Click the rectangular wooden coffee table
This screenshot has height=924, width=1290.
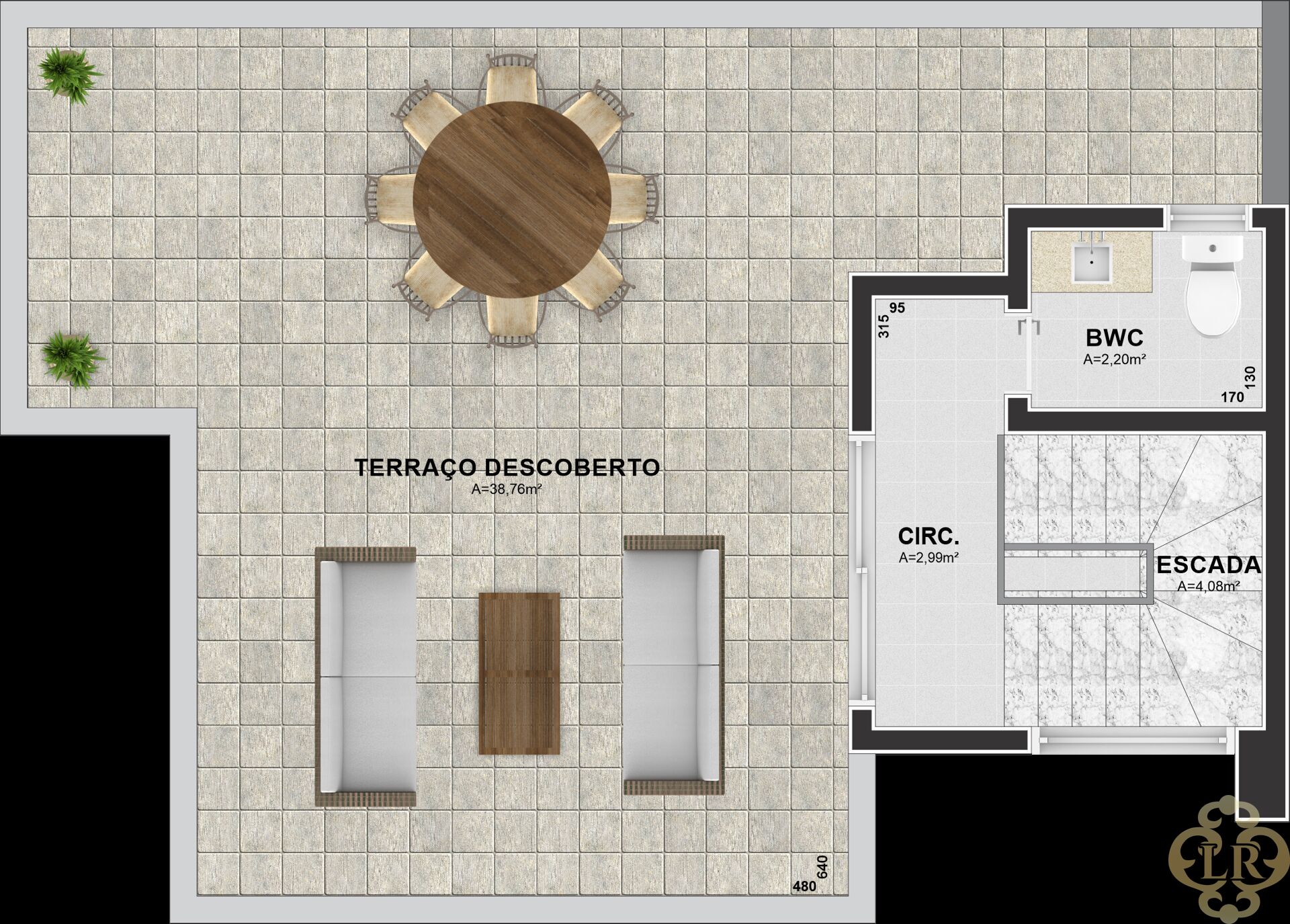[x=519, y=673]
